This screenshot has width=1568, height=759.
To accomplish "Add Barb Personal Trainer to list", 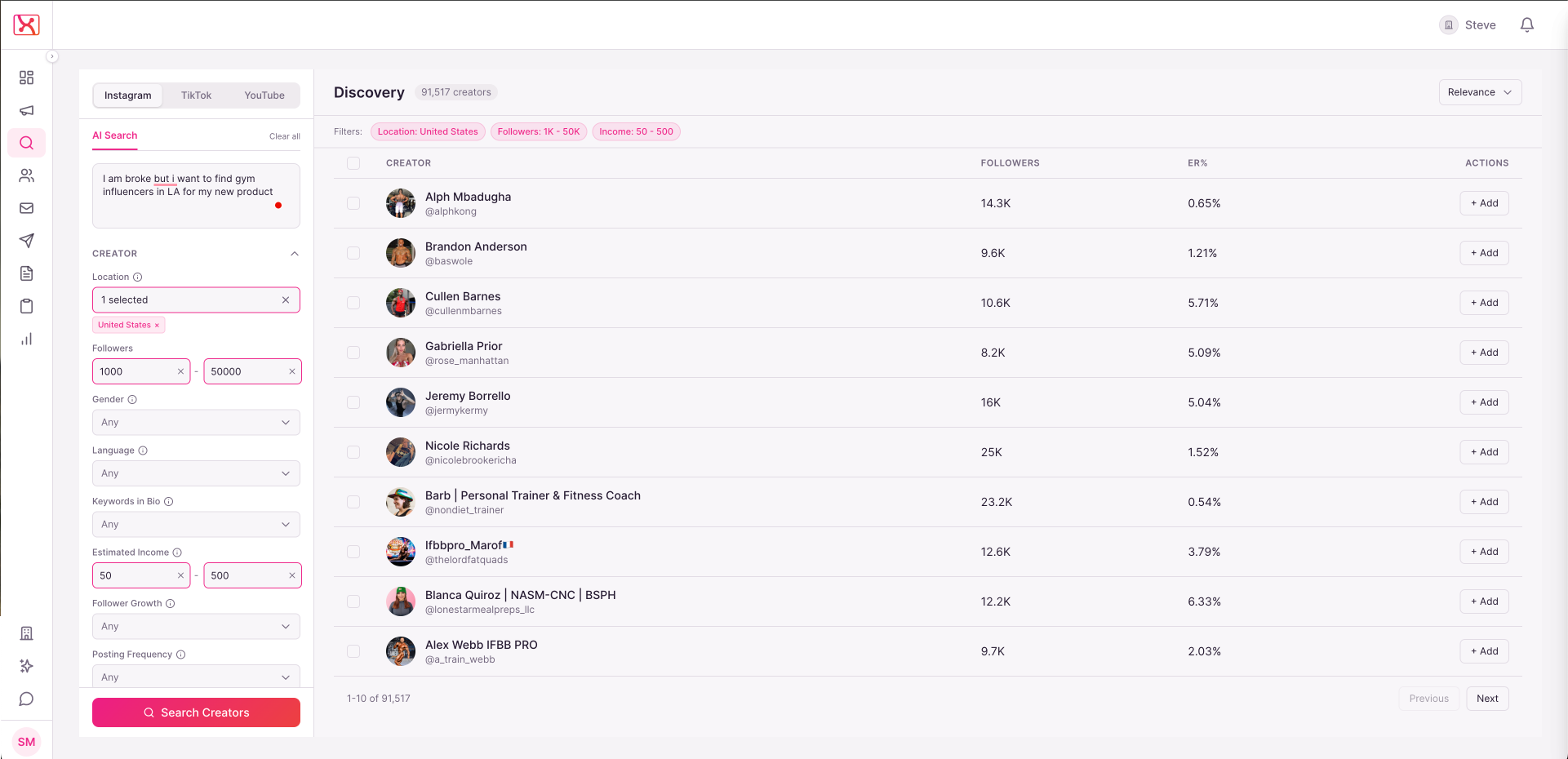I will (x=1484, y=502).
